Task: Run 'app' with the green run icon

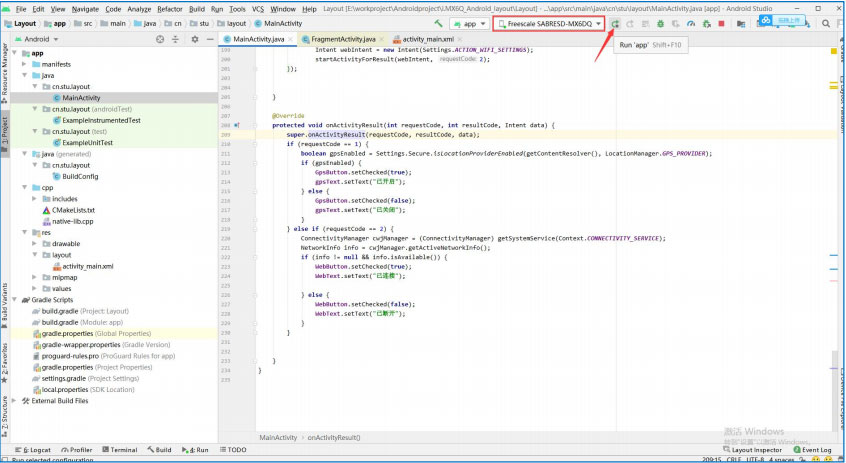Action: pyautogui.click(x=615, y=24)
